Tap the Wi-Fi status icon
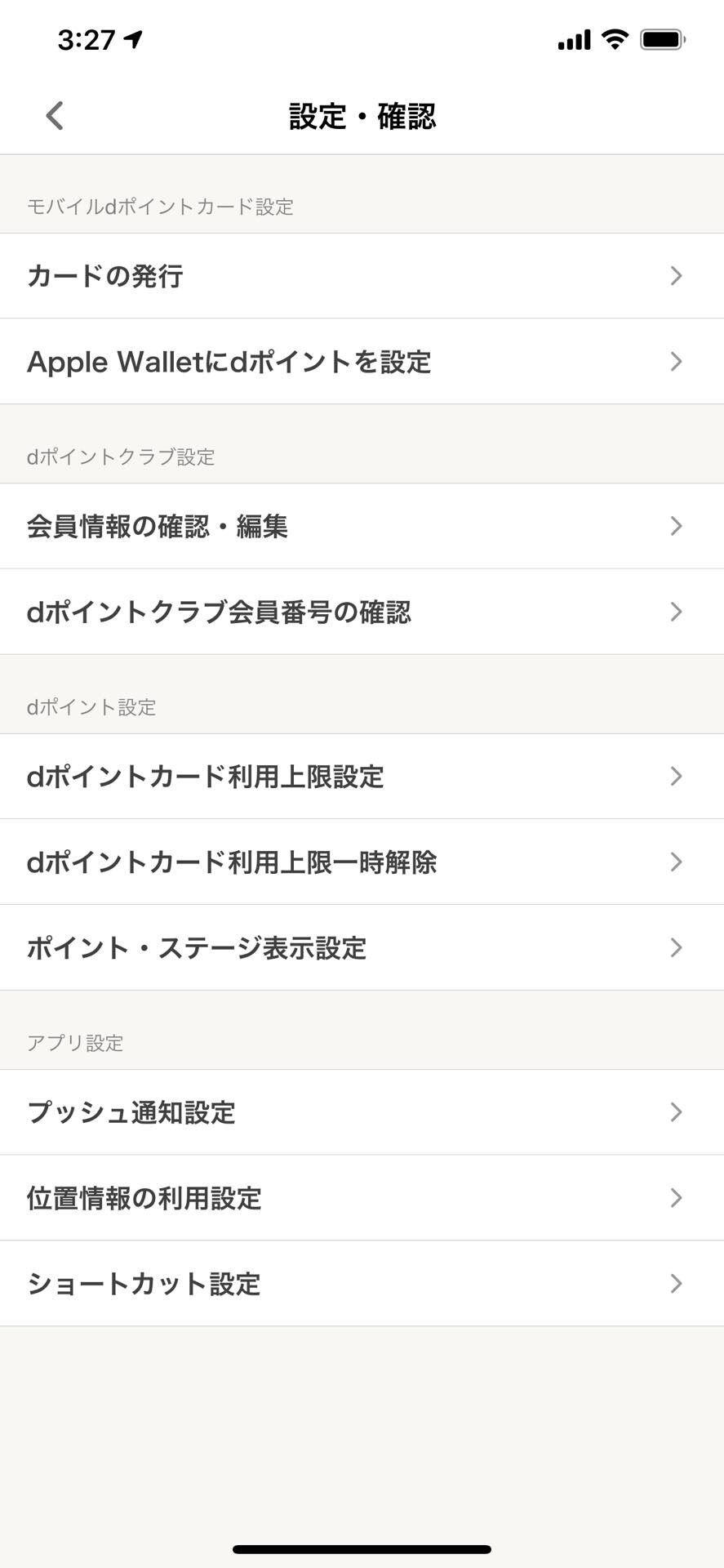Viewport: 724px width, 1568px height. [615, 39]
